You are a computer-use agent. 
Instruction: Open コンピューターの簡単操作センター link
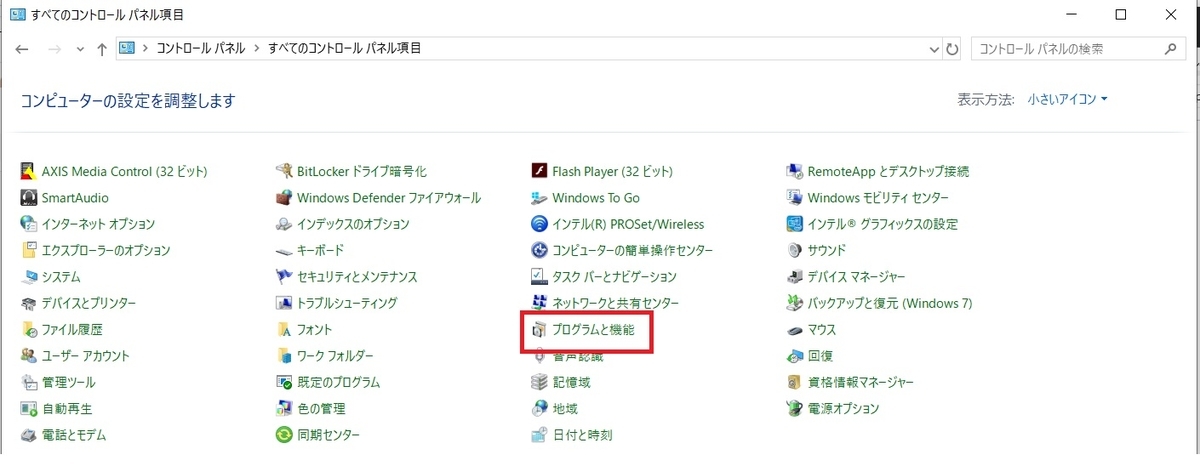tap(632, 250)
